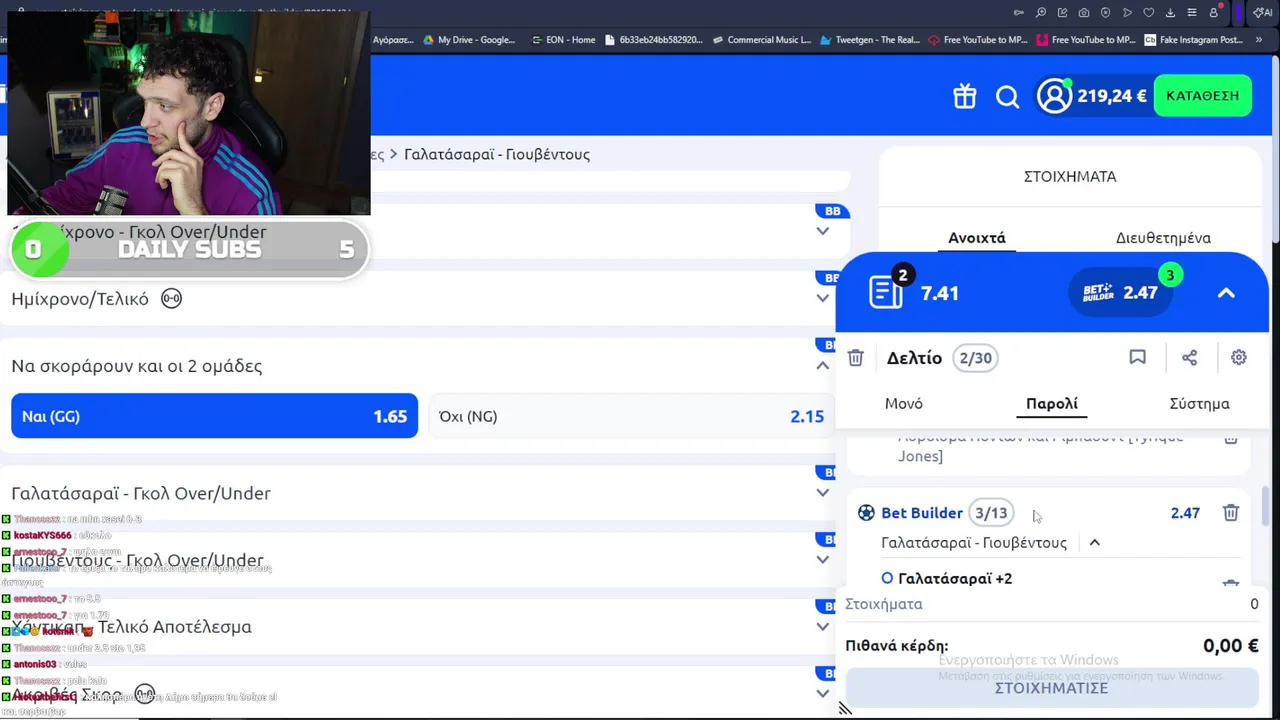The height and width of the screenshot is (720, 1280).
Task: Click the key password icon in browser toolbar
Action: pyautogui.click(x=1019, y=13)
